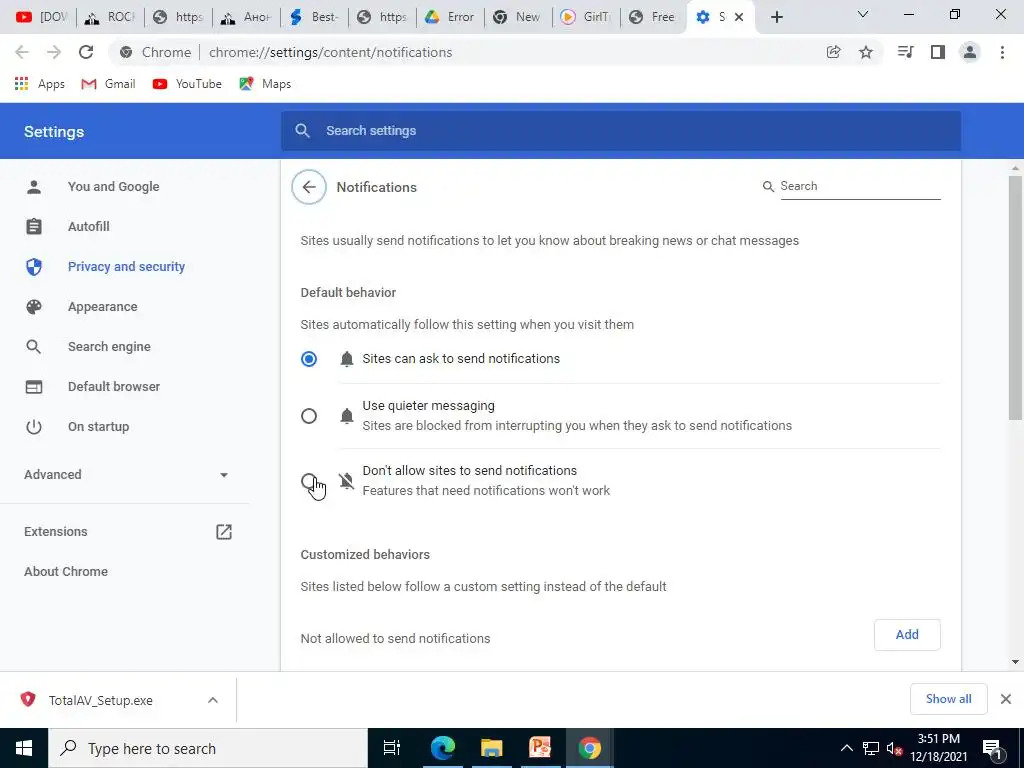Open the notification center icon
The image size is (1024, 768).
pos(993,748)
